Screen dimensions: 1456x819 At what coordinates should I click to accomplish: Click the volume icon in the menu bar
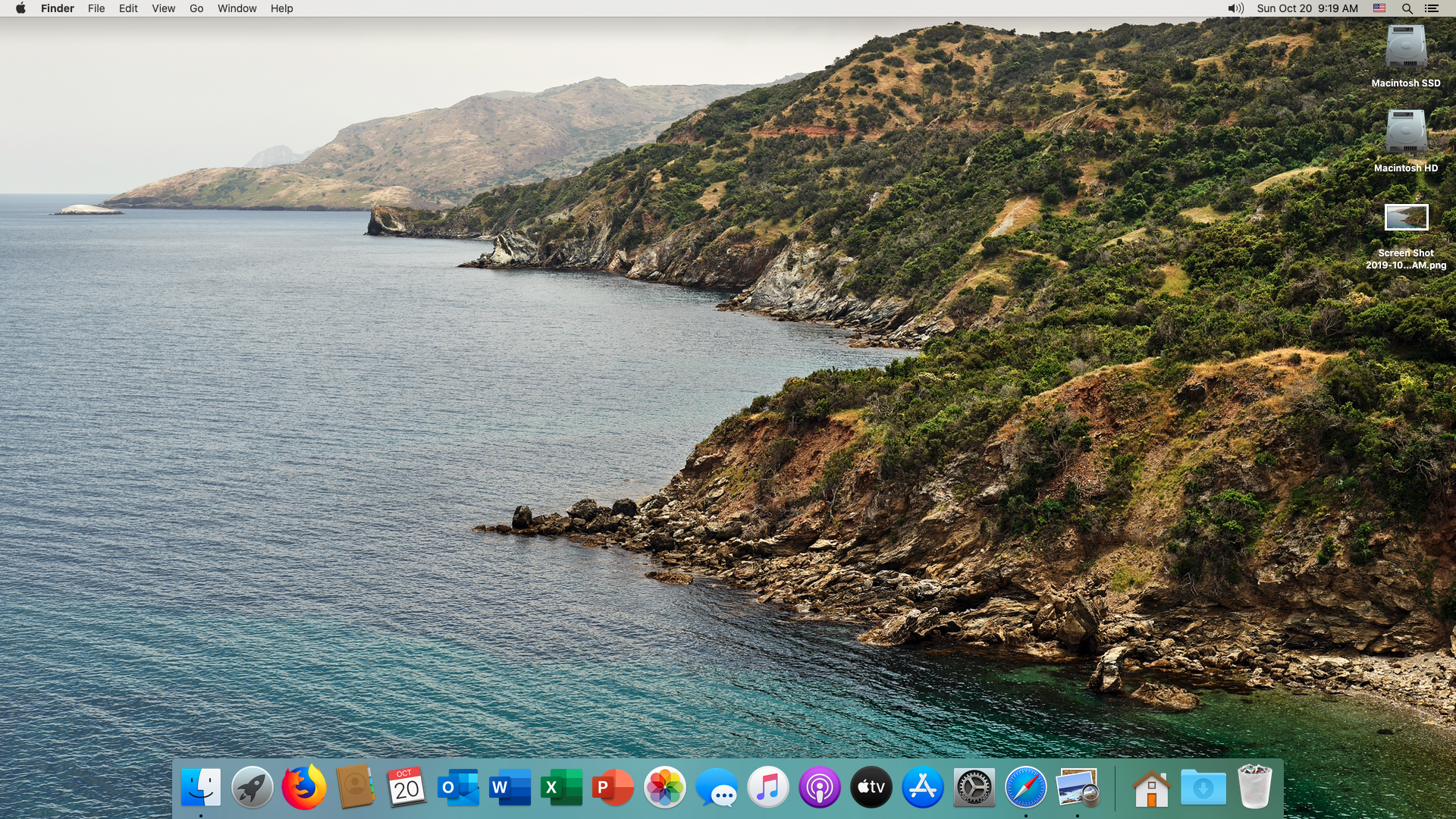point(1235,8)
